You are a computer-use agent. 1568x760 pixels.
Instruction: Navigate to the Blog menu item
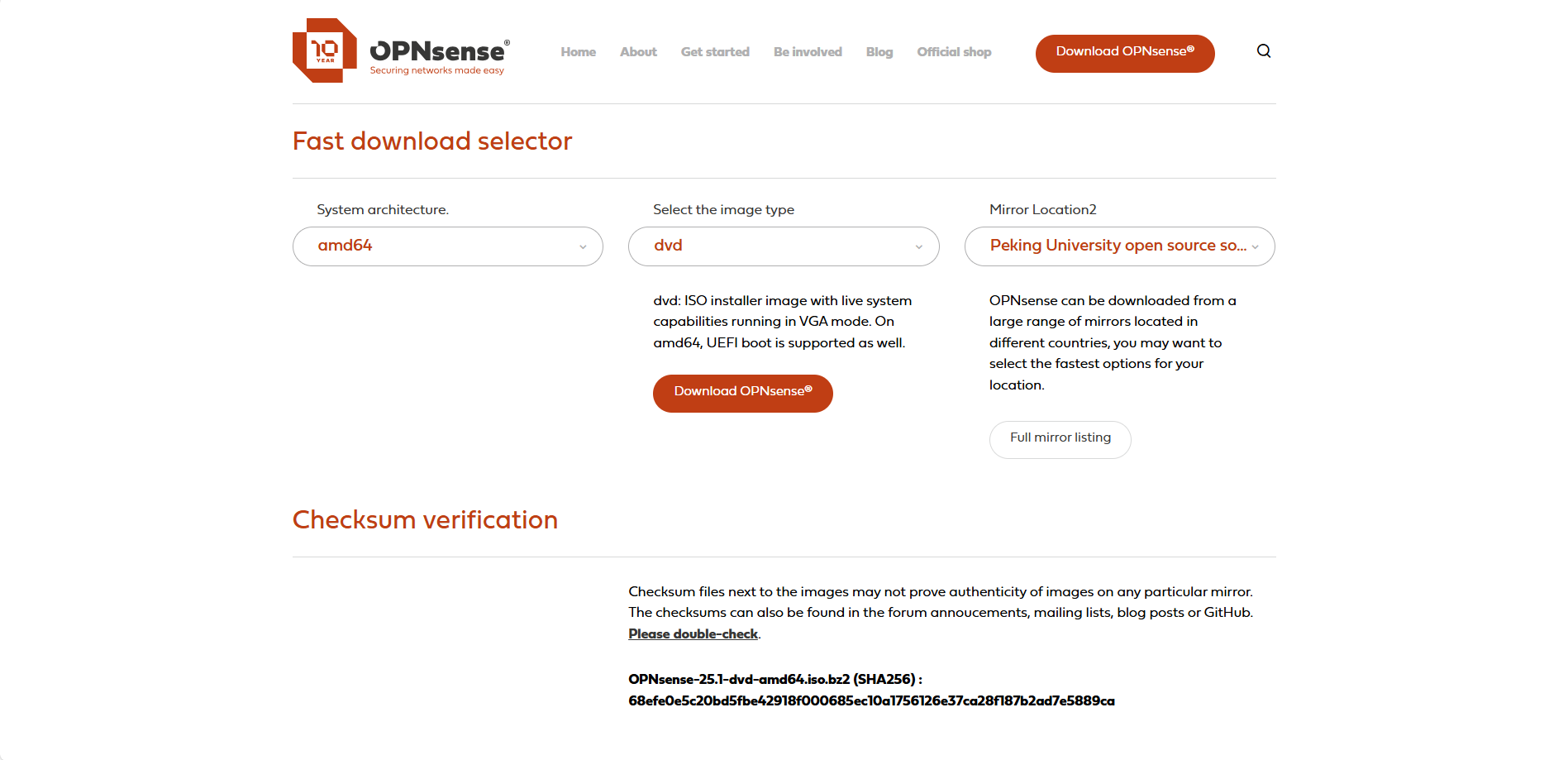coord(879,52)
